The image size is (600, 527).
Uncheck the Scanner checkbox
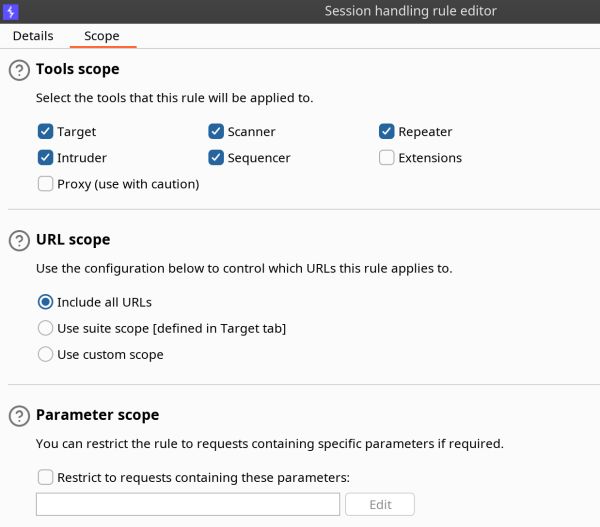tap(216, 132)
